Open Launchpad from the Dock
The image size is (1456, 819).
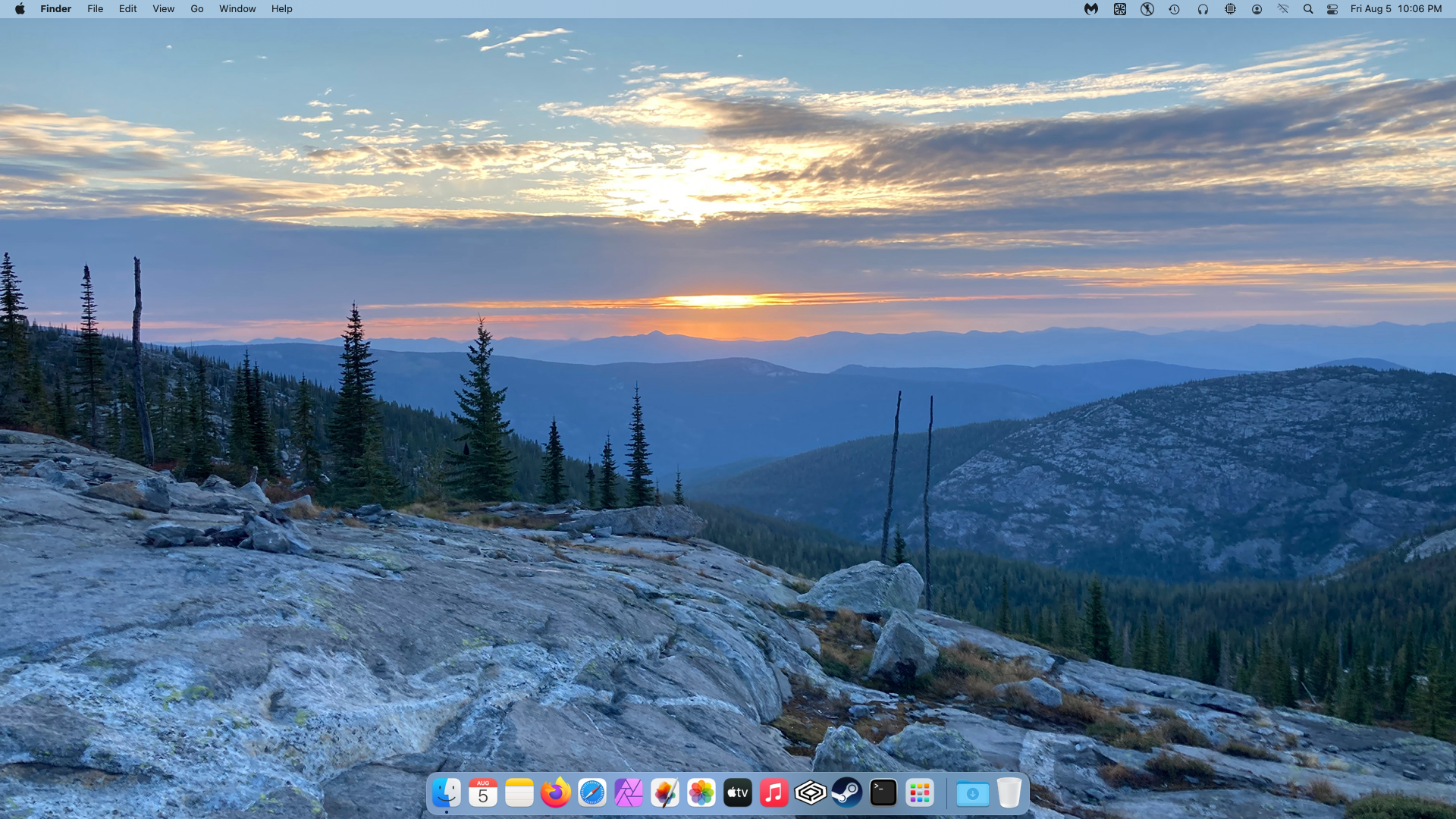[920, 793]
